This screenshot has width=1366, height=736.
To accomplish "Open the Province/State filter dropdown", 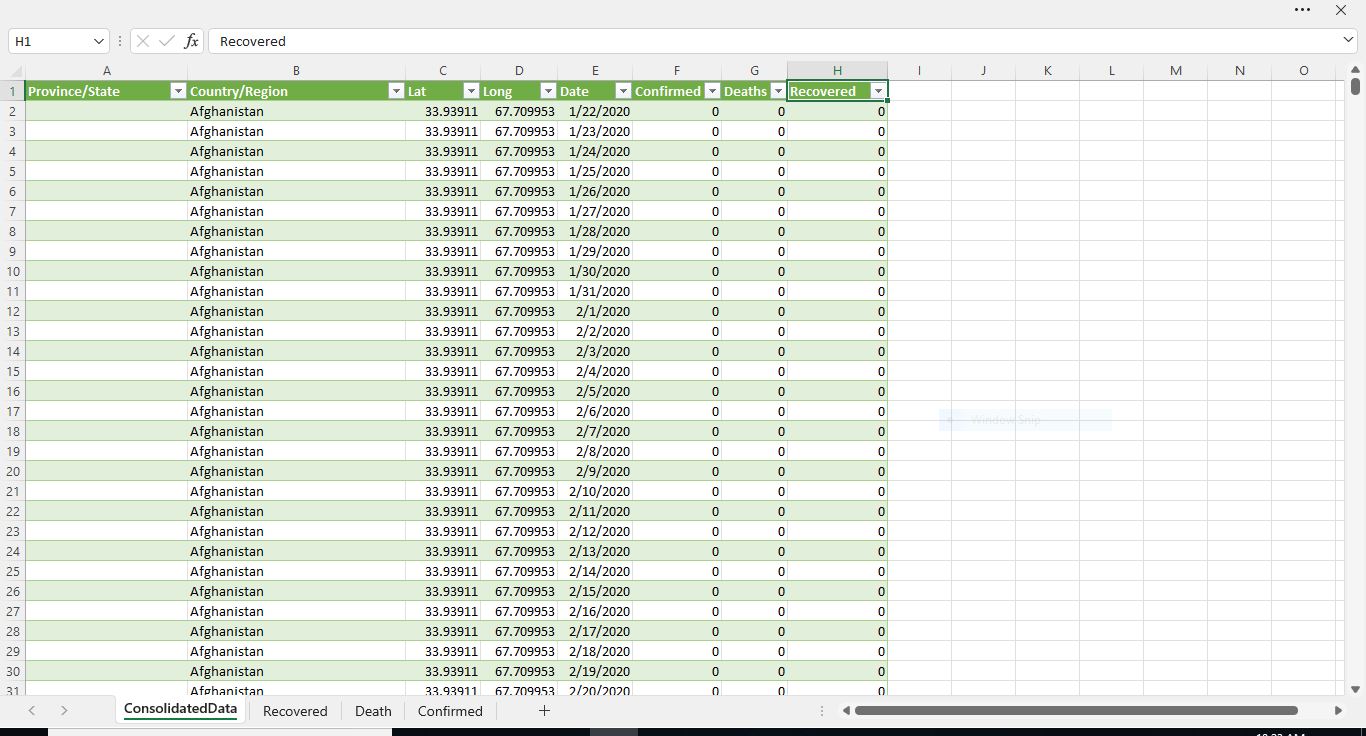I will tap(178, 91).
